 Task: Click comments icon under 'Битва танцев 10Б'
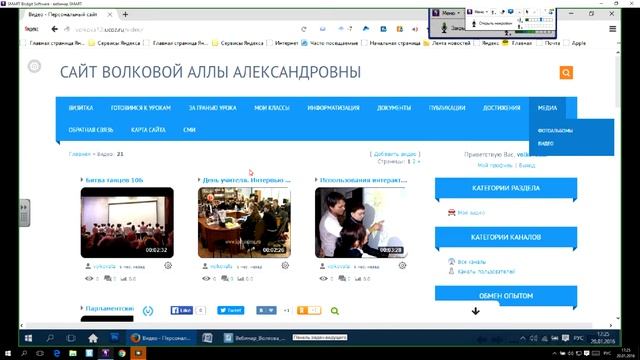coord(108,279)
